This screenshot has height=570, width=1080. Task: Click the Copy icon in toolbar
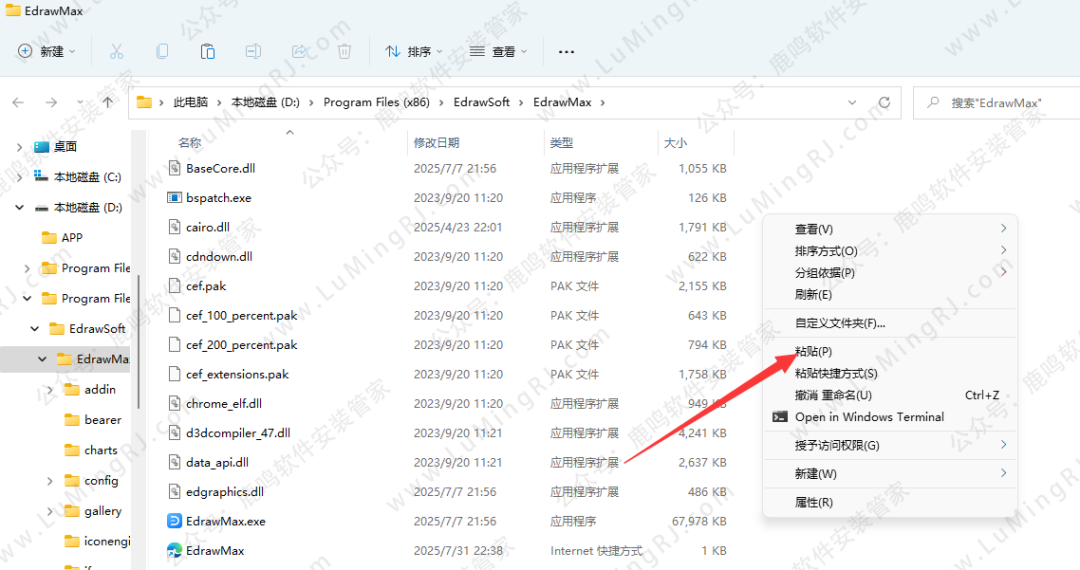click(162, 51)
